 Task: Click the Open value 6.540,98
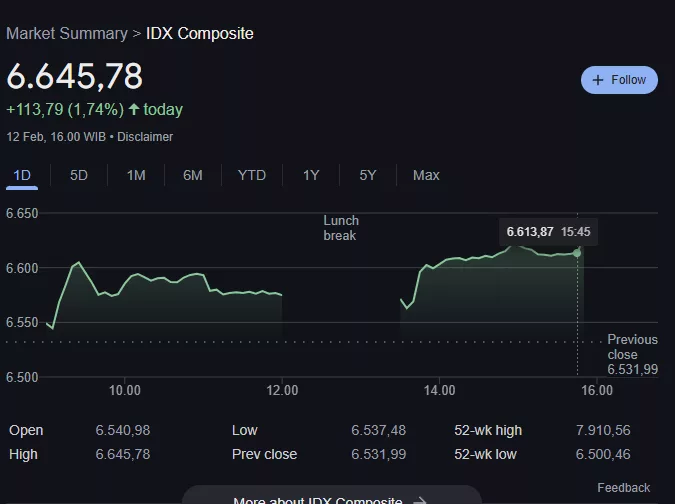(x=123, y=430)
